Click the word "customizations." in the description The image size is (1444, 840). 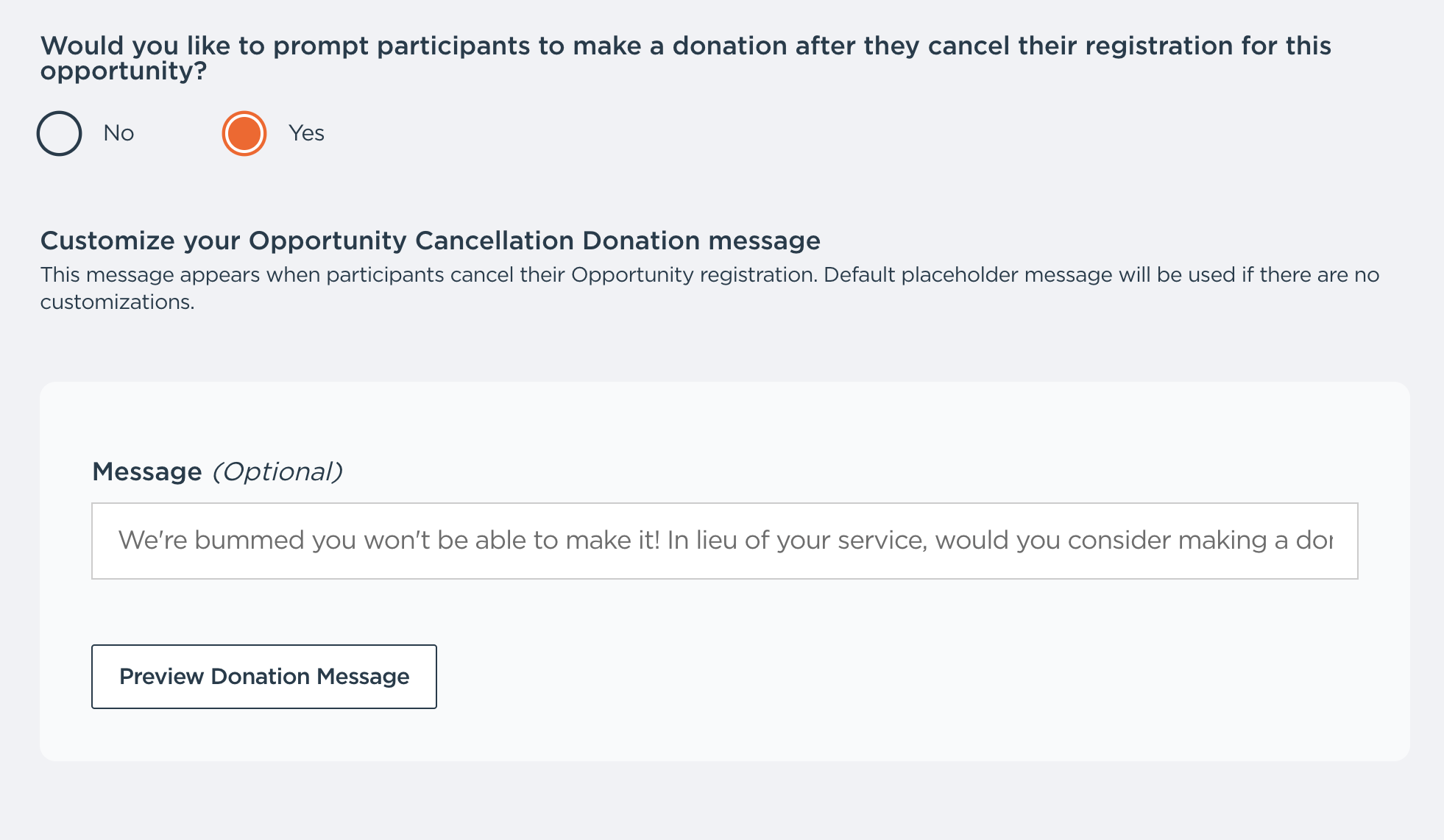(117, 302)
